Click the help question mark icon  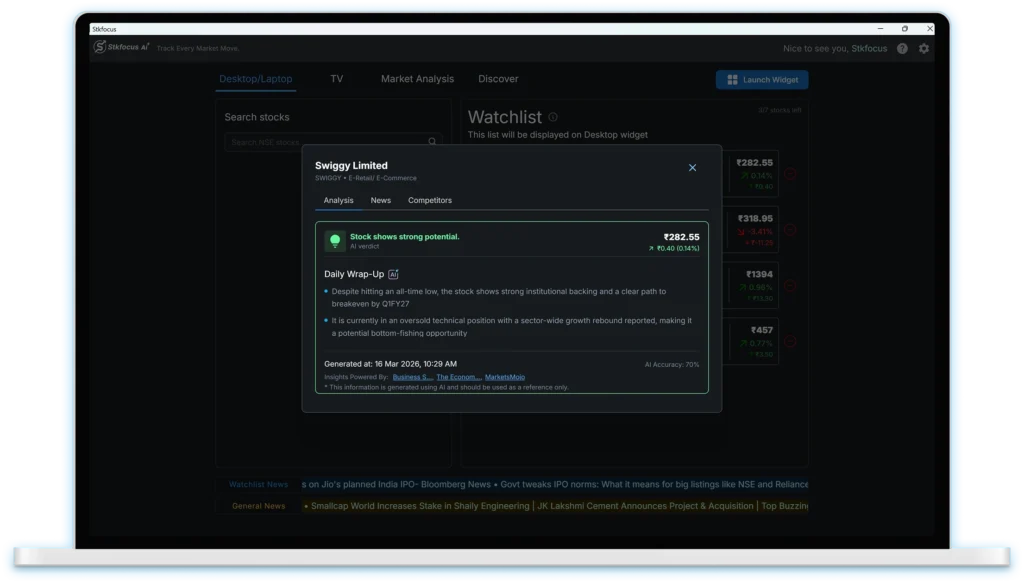(902, 48)
